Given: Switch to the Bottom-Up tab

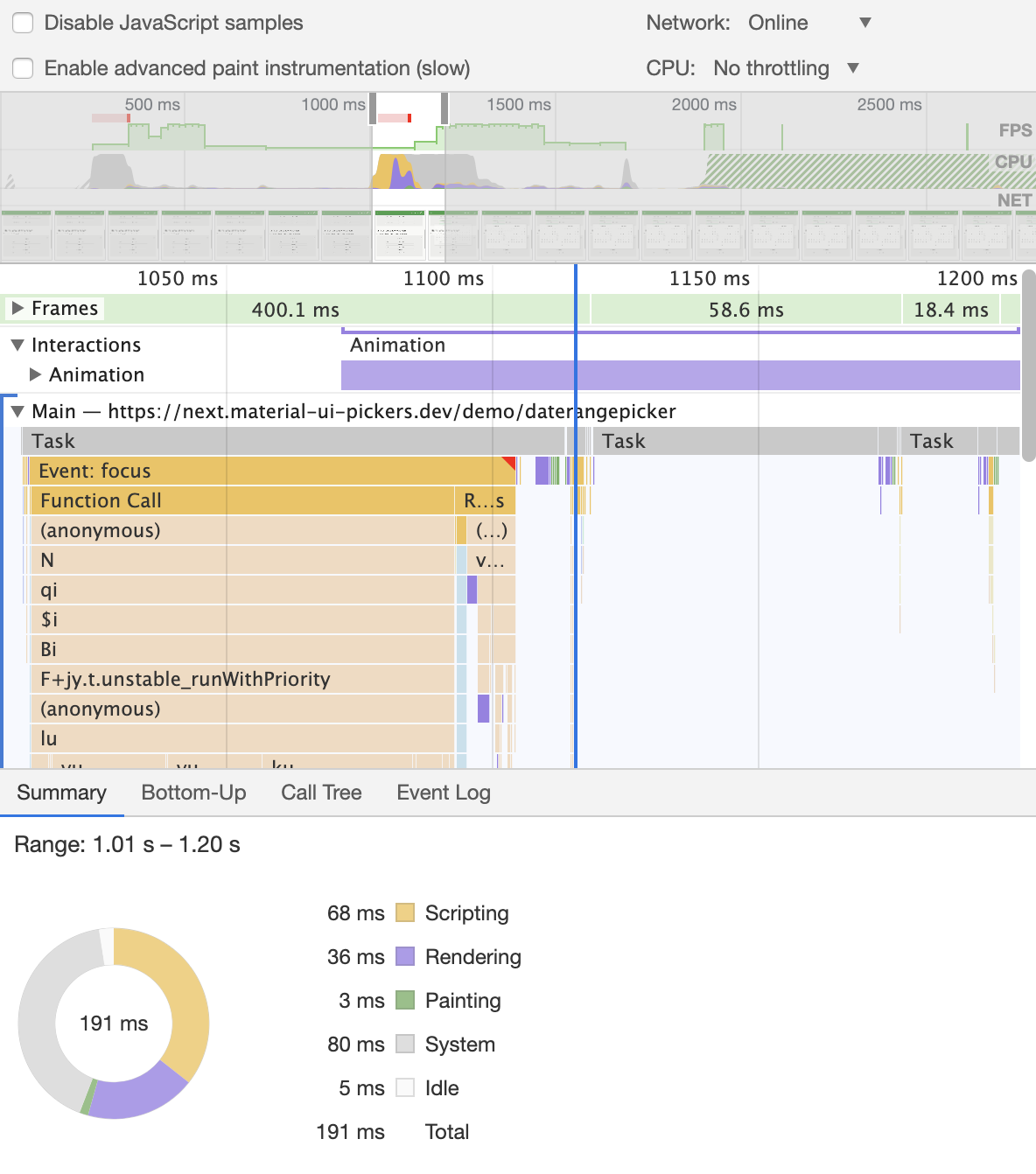Looking at the screenshot, I should click(193, 793).
